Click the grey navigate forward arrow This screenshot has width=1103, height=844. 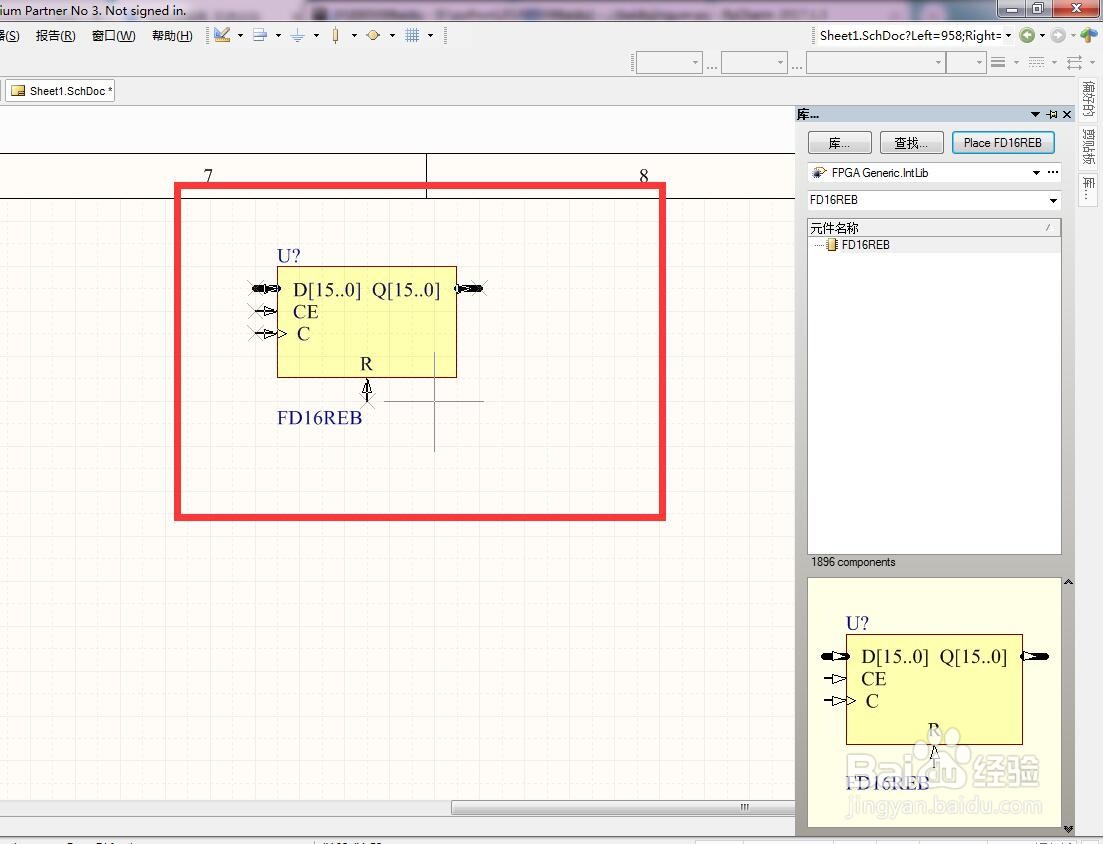click(x=1058, y=35)
